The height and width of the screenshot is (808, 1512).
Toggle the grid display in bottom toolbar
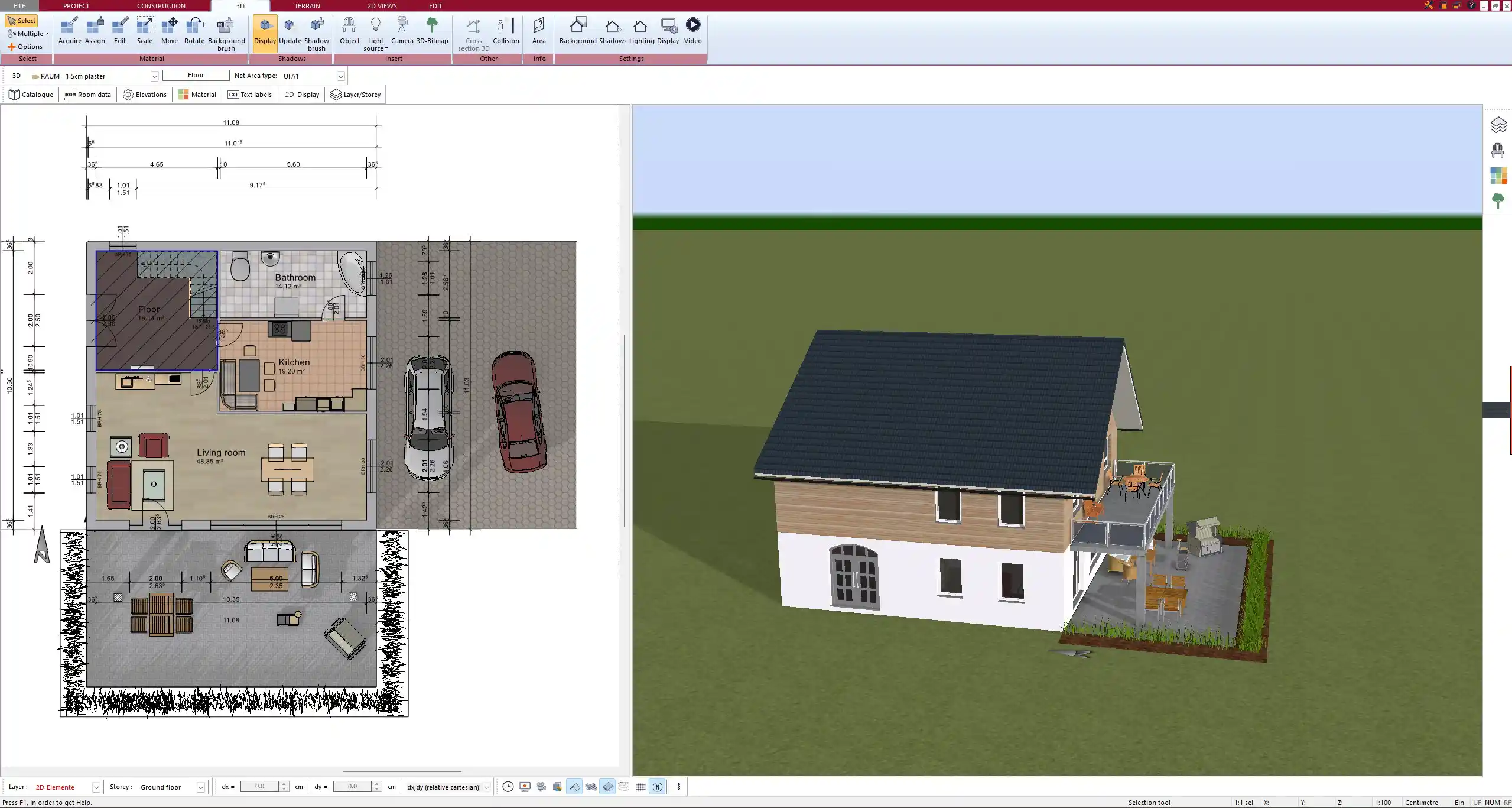(x=640, y=787)
